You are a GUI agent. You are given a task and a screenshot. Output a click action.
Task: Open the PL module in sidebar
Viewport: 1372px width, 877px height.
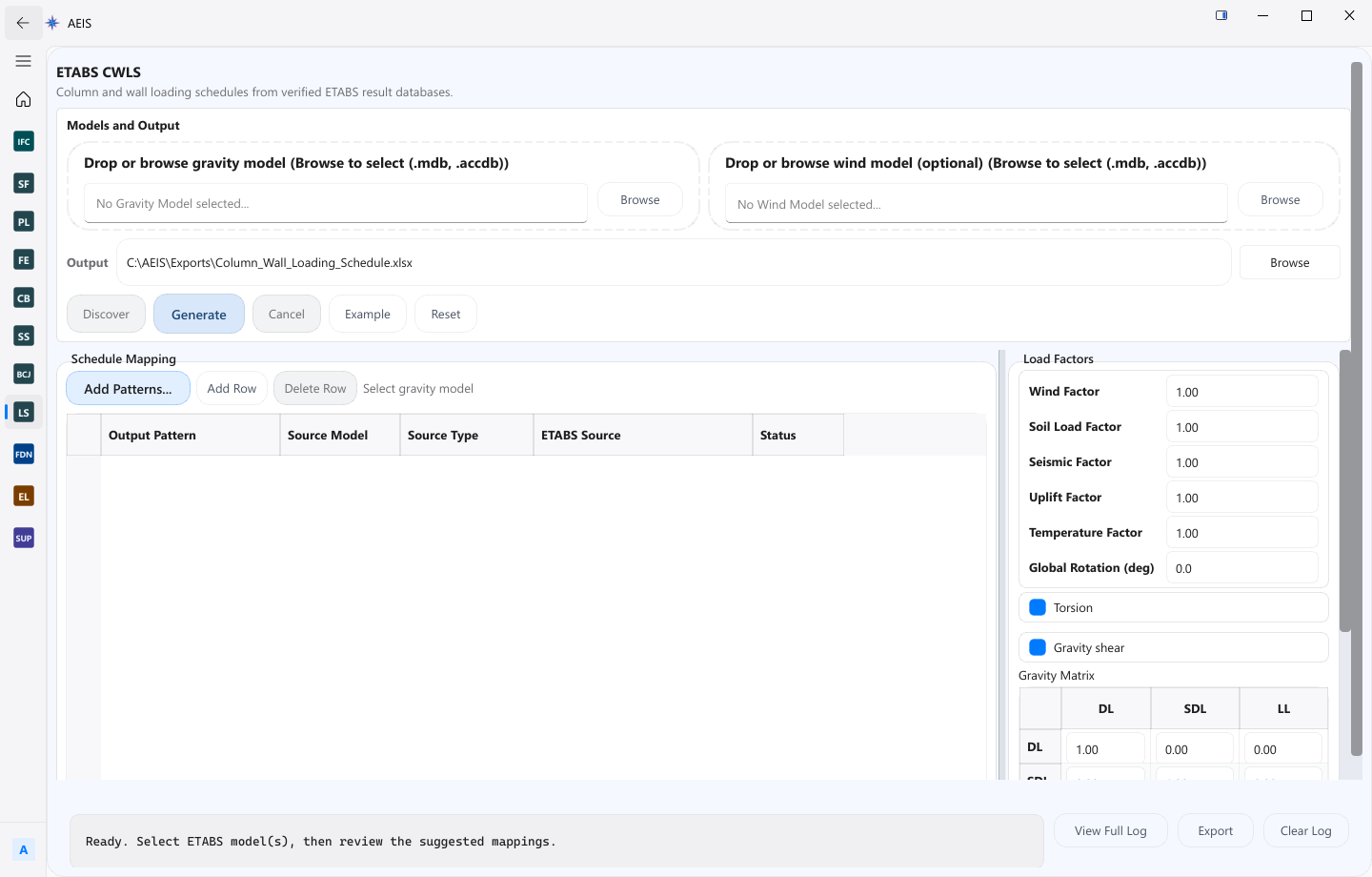[24, 221]
